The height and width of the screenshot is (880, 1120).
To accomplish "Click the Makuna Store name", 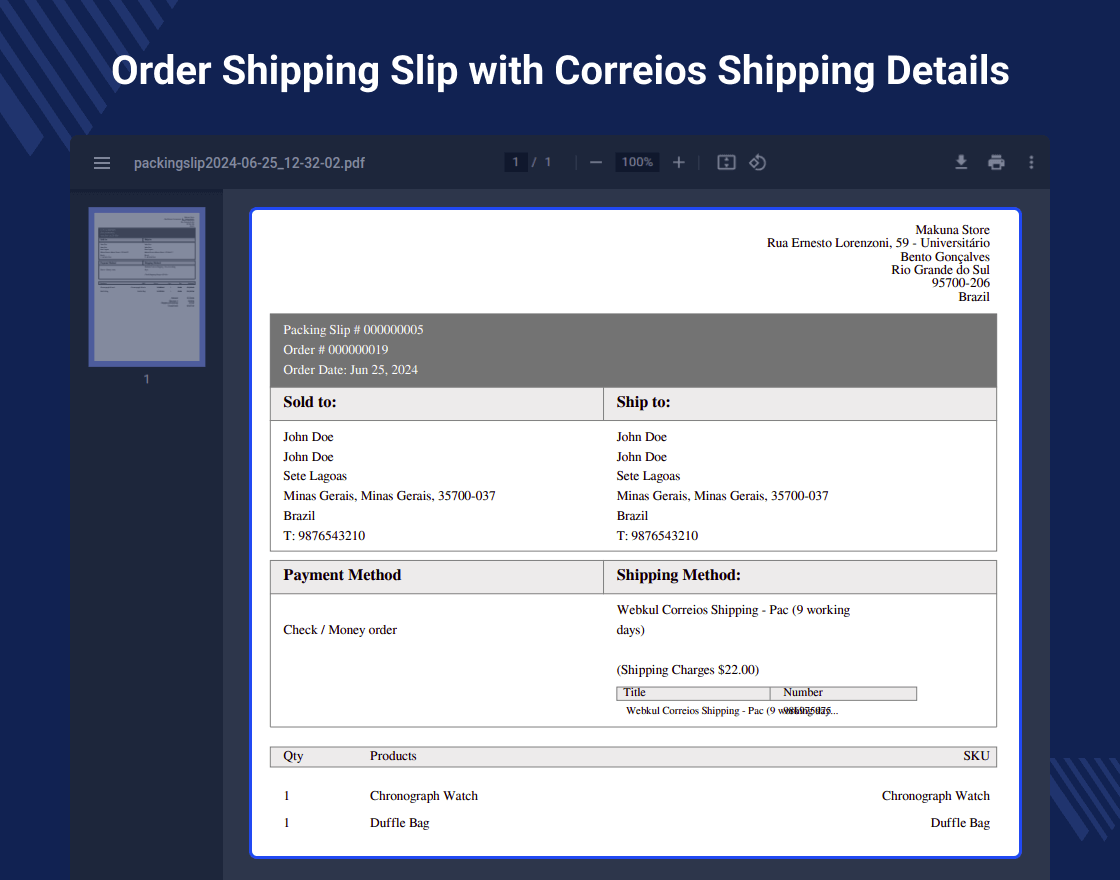I will 952,229.
